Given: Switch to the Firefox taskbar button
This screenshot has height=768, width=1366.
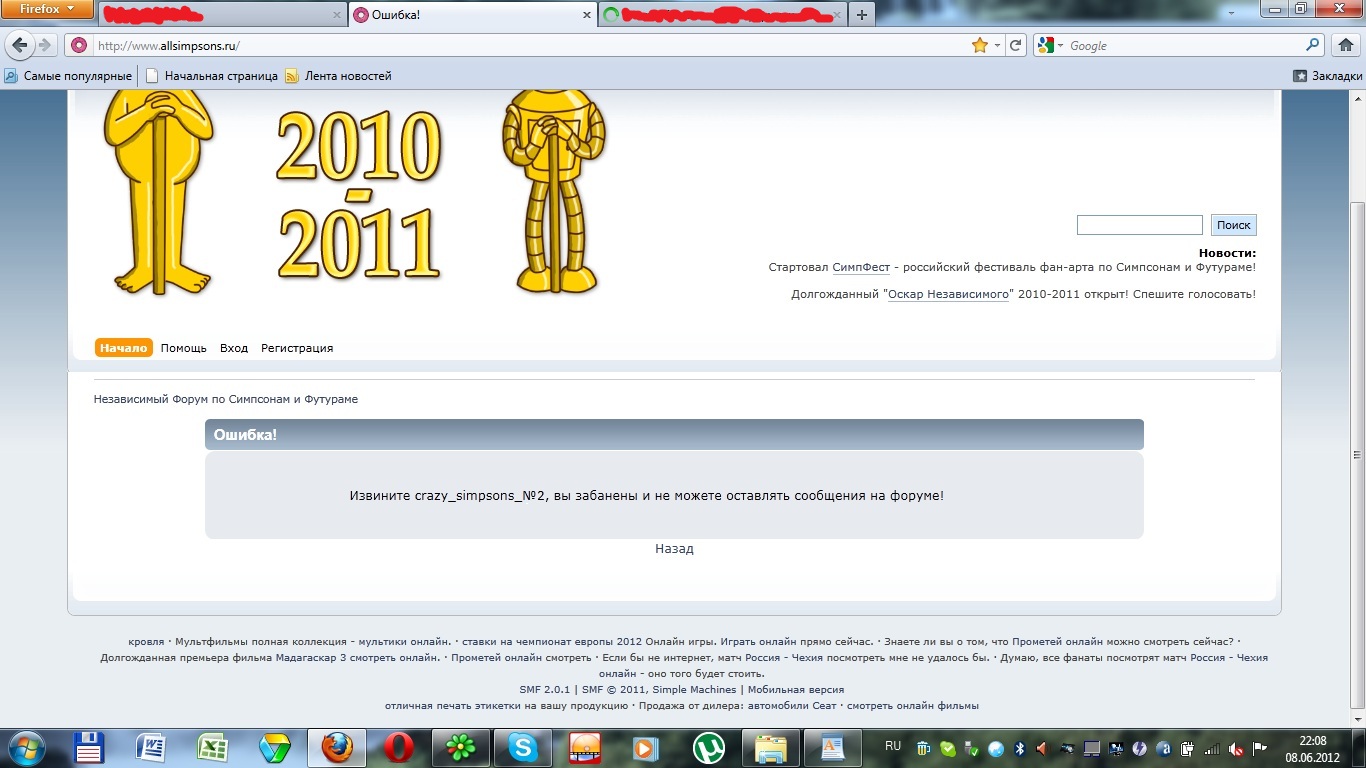Looking at the screenshot, I should [x=337, y=748].
